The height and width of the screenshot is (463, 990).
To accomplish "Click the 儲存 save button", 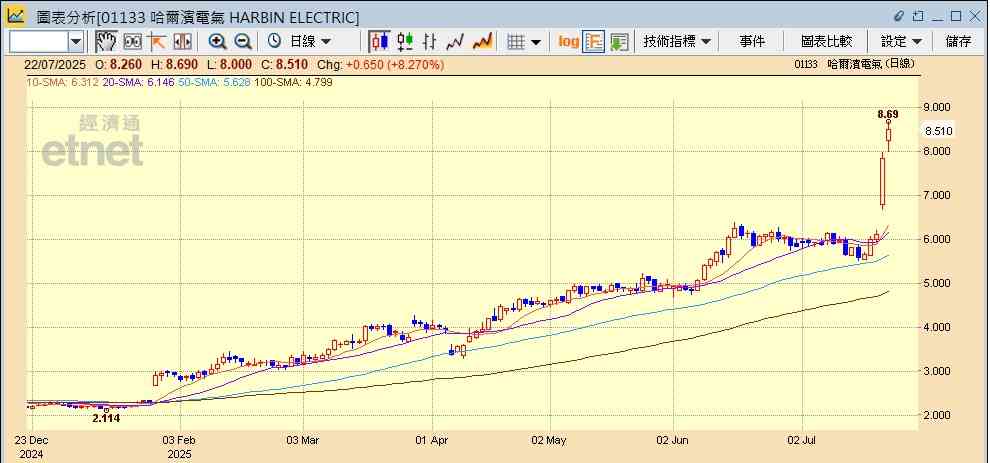I will [x=958, y=42].
